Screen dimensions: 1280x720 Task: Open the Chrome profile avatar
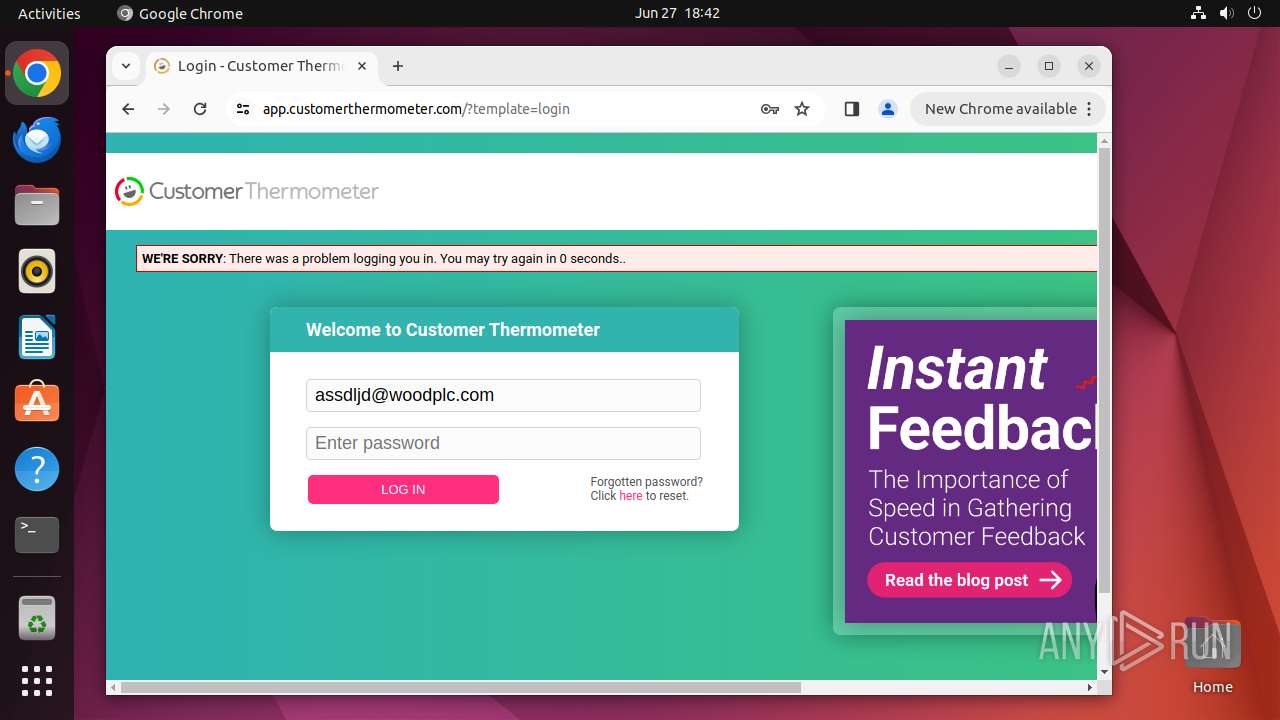coord(888,109)
